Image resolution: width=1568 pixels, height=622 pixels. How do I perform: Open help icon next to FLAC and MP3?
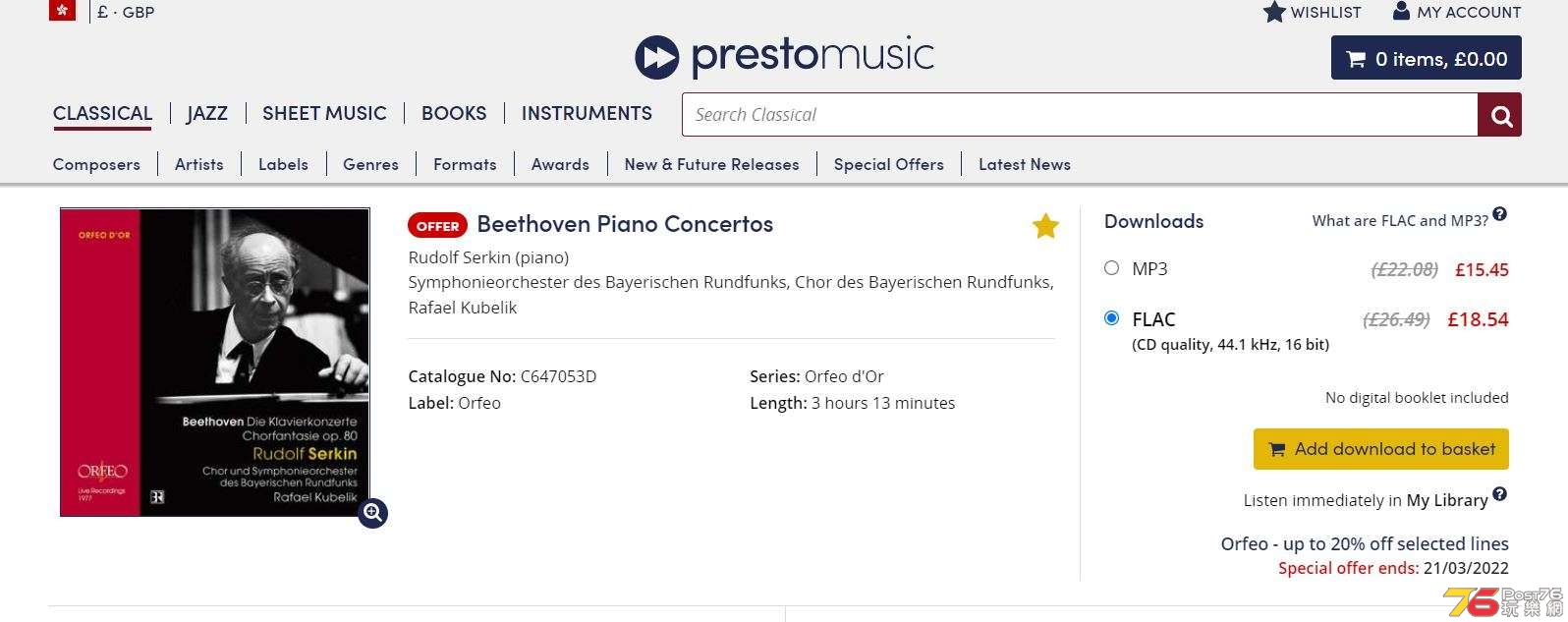(x=1499, y=214)
